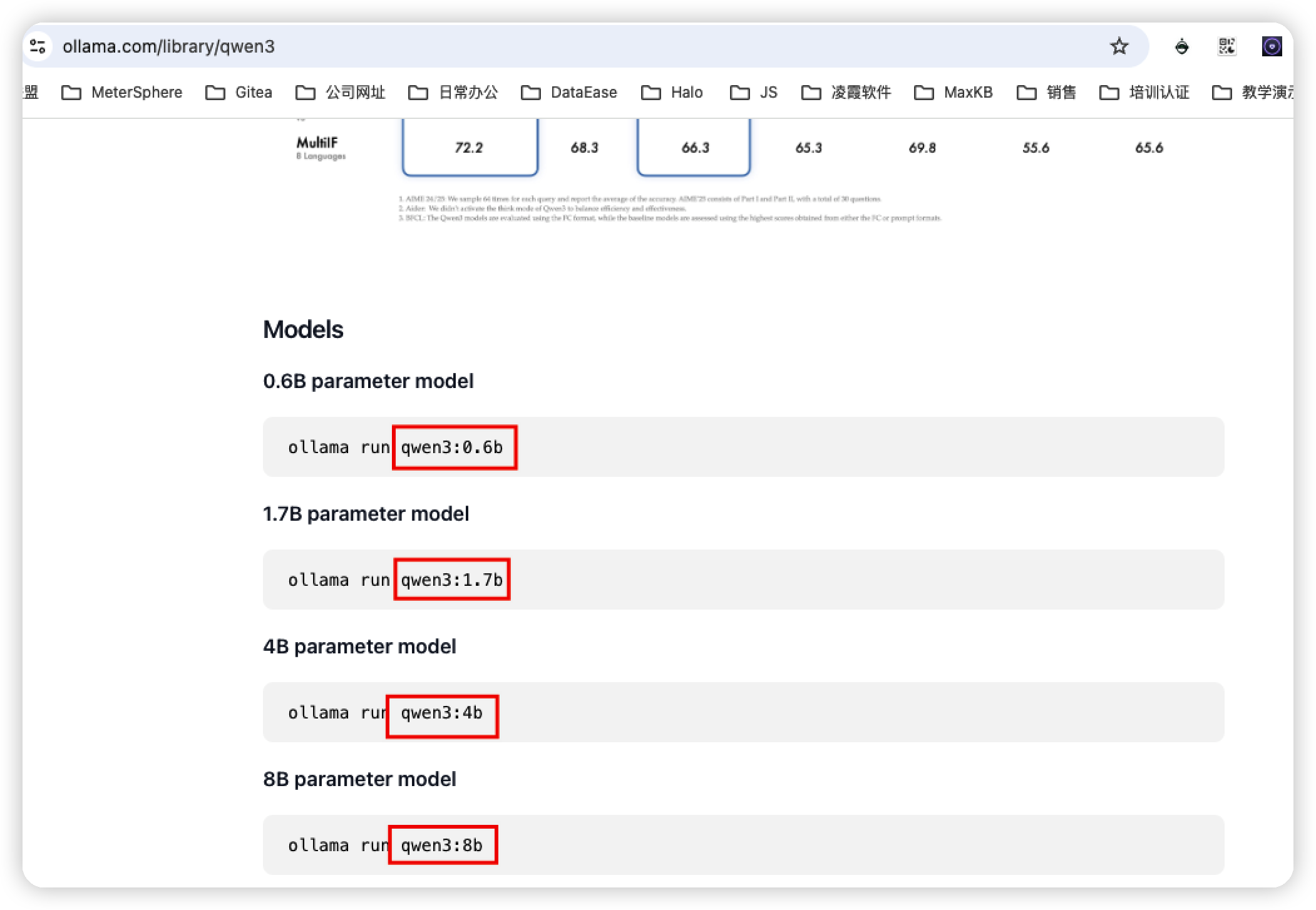The height and width of the screenshot is (910, 1316).
Task: Click the purple circular extension icon
Action: pos(1272,46)
